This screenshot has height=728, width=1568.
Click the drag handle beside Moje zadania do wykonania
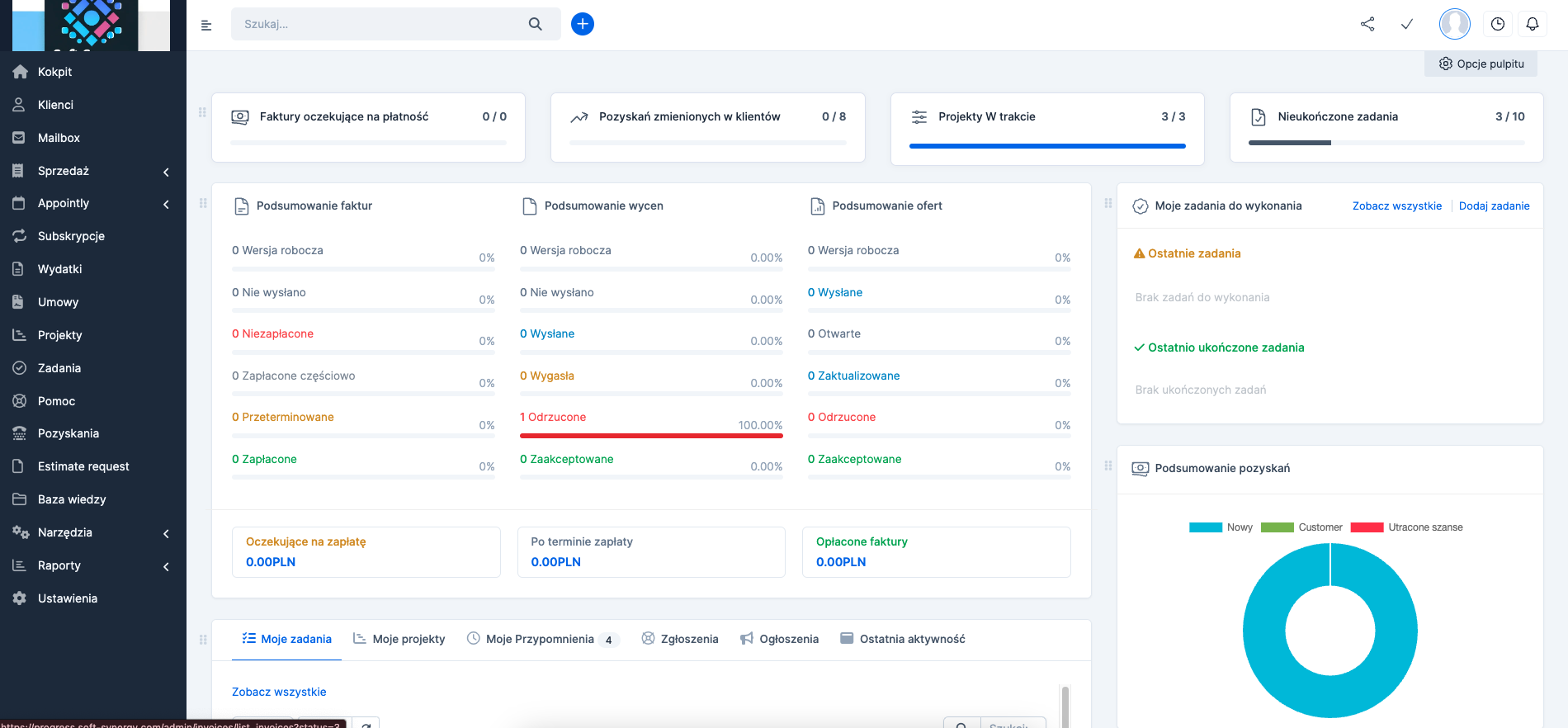[1108, 203]
